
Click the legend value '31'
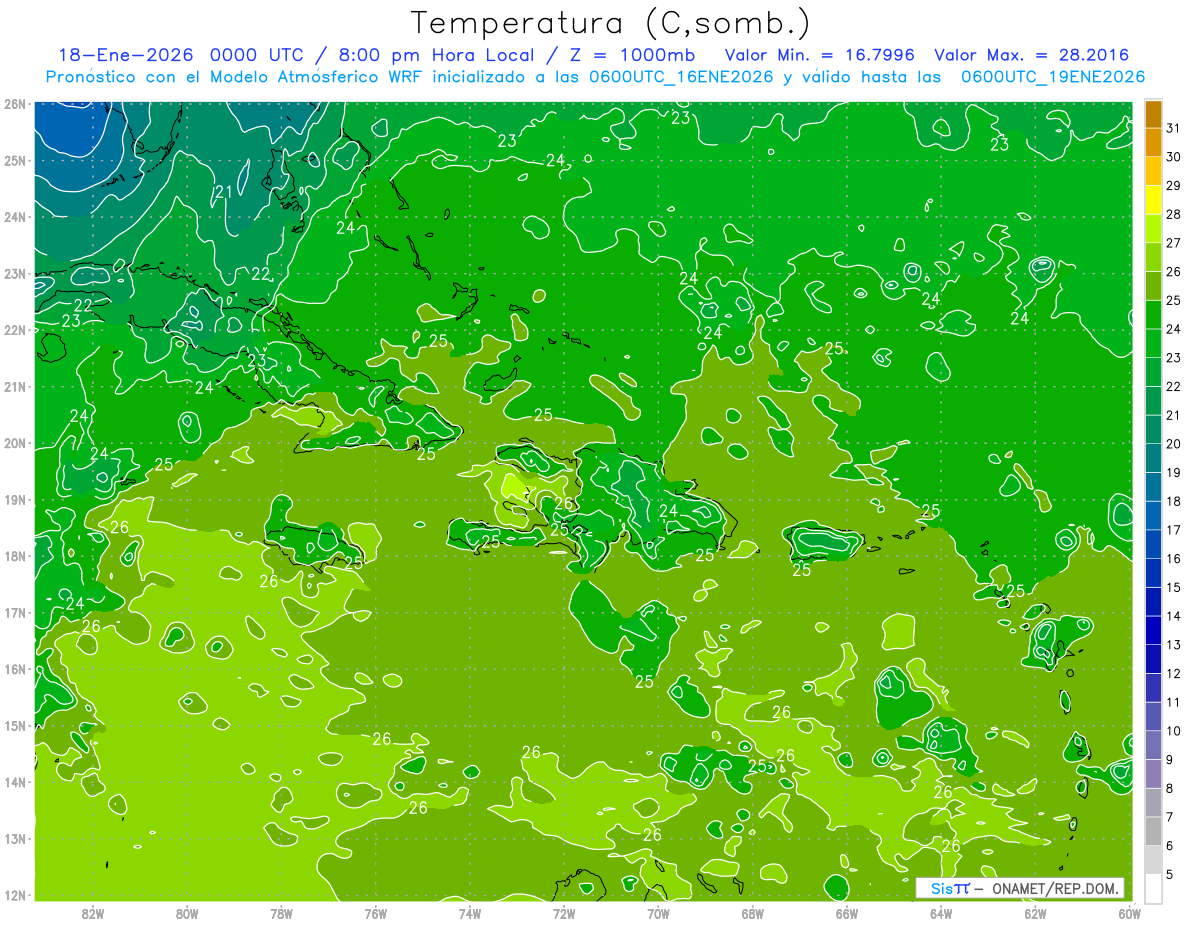coord(1174,128)
